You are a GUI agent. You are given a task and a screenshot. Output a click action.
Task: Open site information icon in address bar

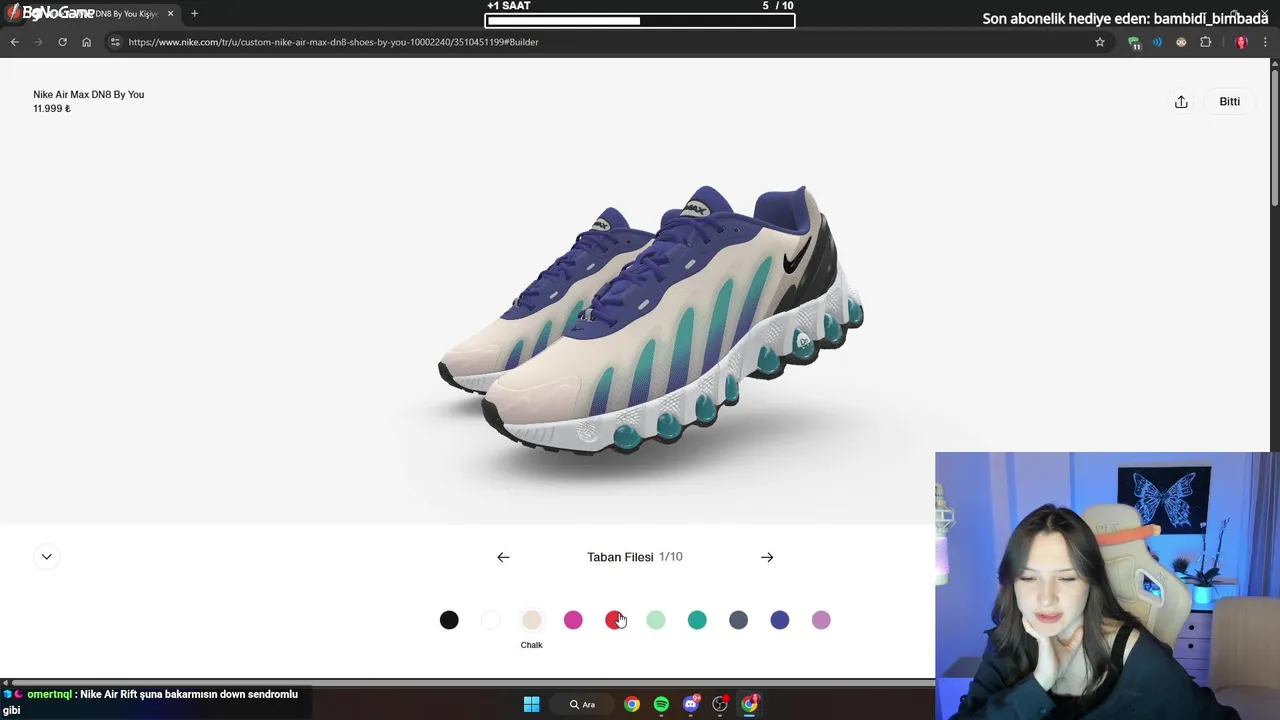point(115,42)
